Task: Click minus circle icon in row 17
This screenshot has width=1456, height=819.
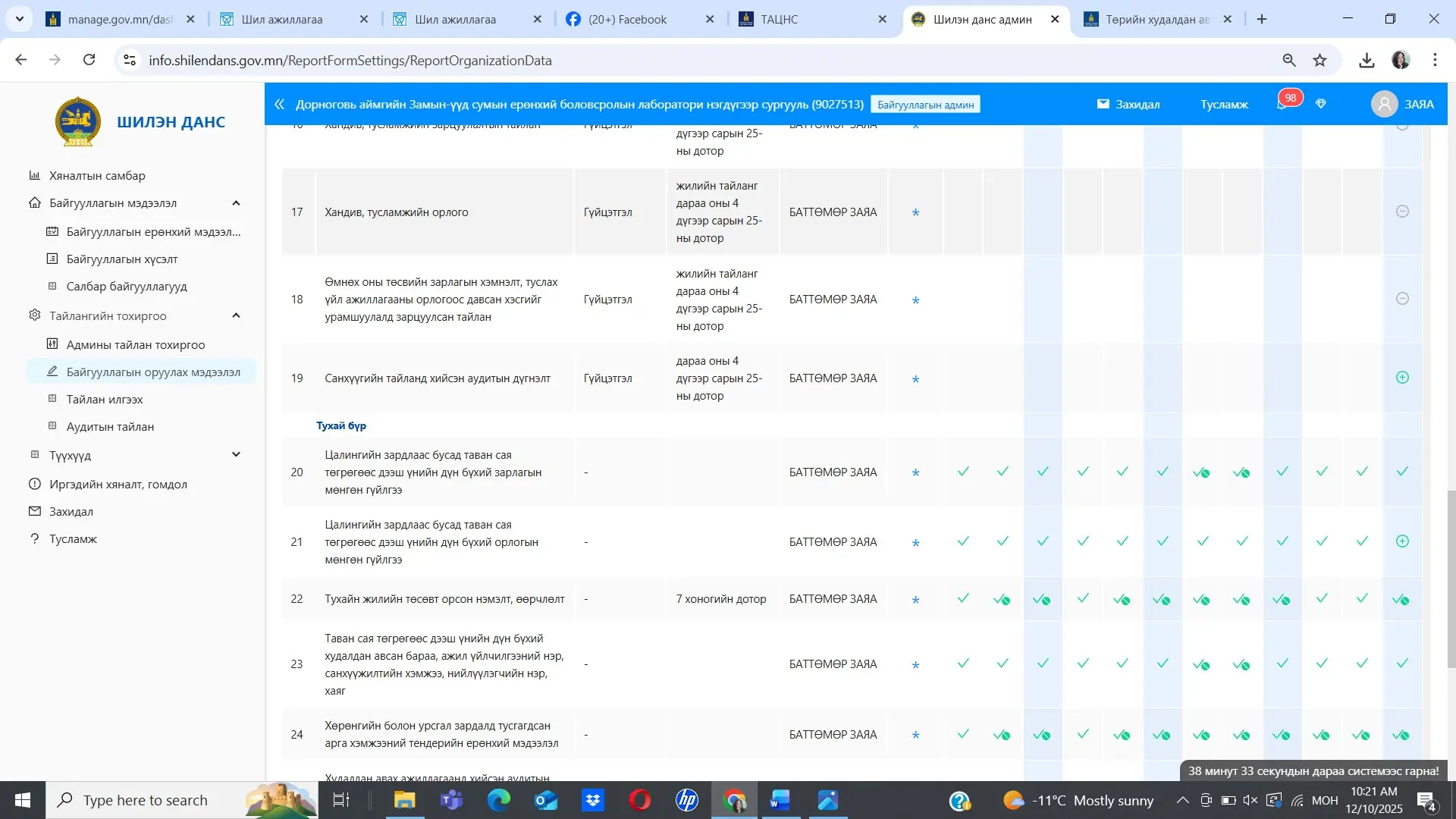Action: (x=1402, y=212)
